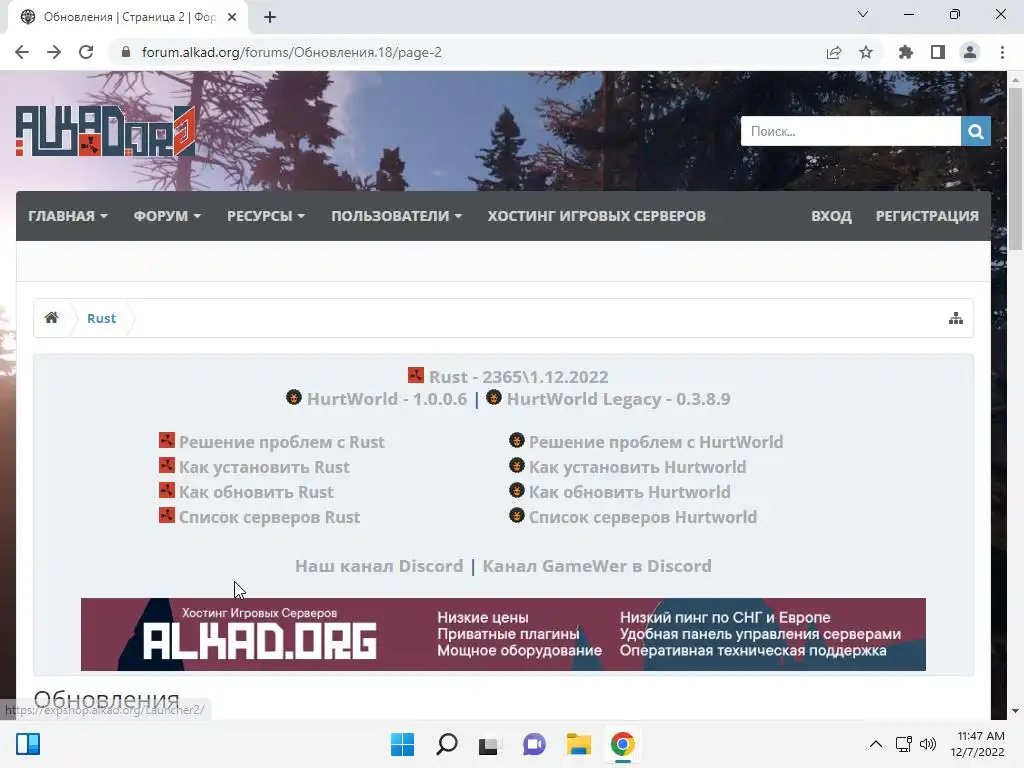Open Как установить Hurtworld link
This screenshot has height=768, width=1024.
[x=637, y=467]
